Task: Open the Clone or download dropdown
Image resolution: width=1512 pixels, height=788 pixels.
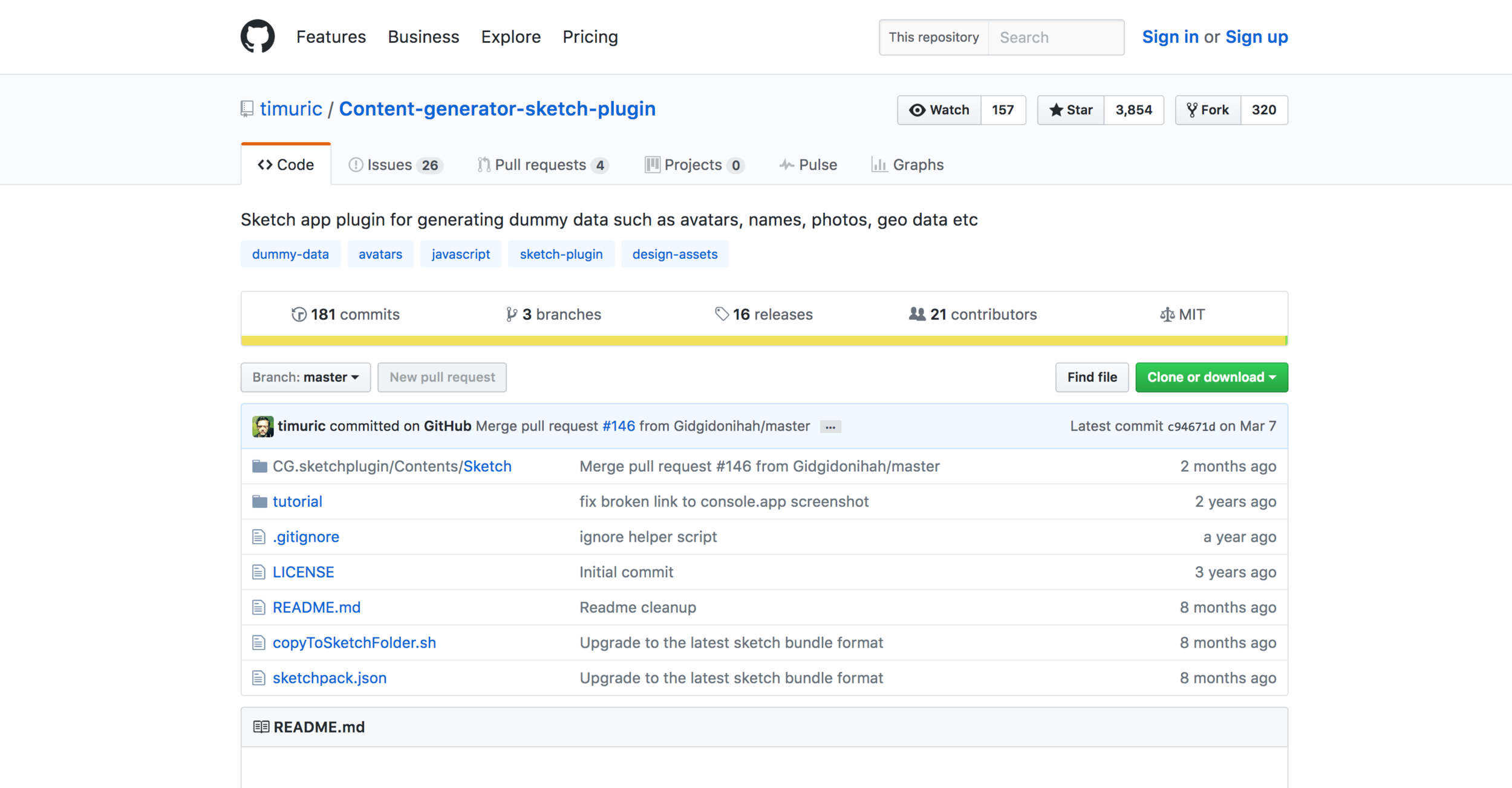Action: click(x=1211, y=377)
